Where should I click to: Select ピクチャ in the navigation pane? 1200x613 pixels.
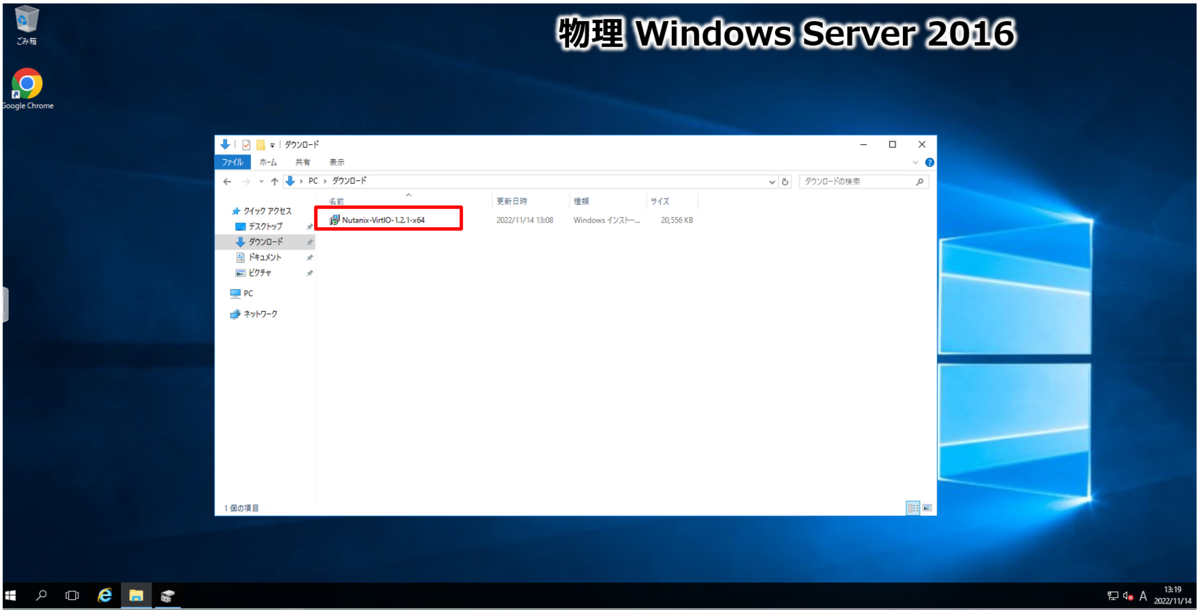tap(253, 273)
